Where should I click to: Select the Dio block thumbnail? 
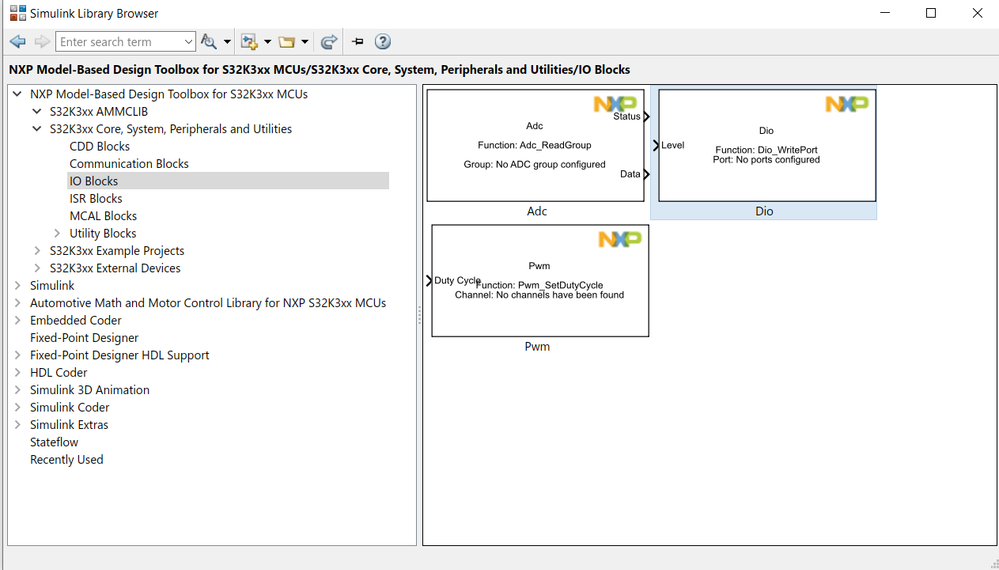point(767,145)
